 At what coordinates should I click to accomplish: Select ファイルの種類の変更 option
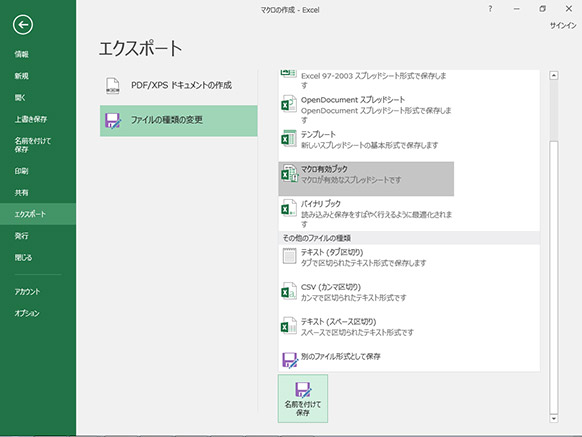[179, 121]
